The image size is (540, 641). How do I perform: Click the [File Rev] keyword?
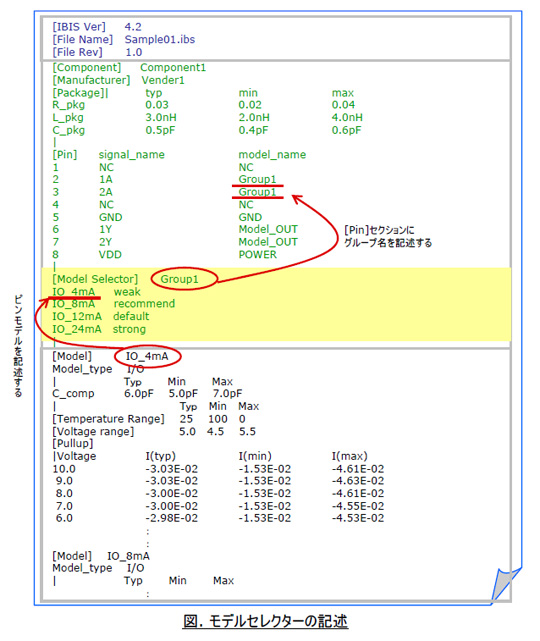coord(77,52)
